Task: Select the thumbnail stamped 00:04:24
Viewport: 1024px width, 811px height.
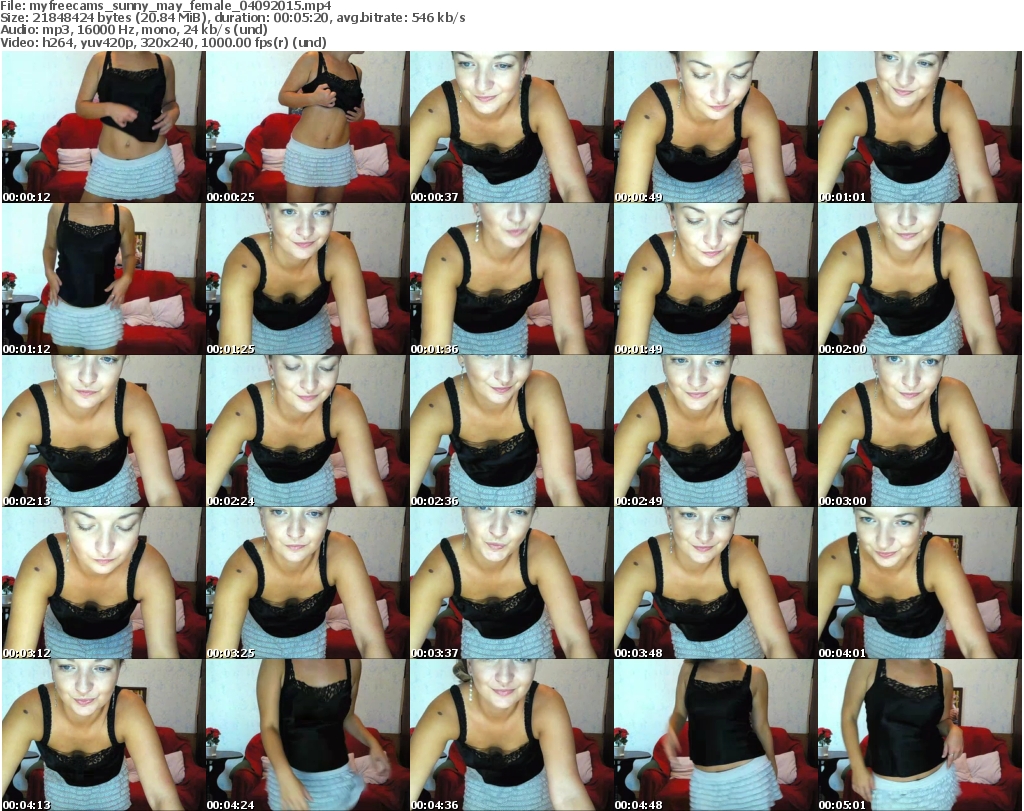Action: (307, 735)
